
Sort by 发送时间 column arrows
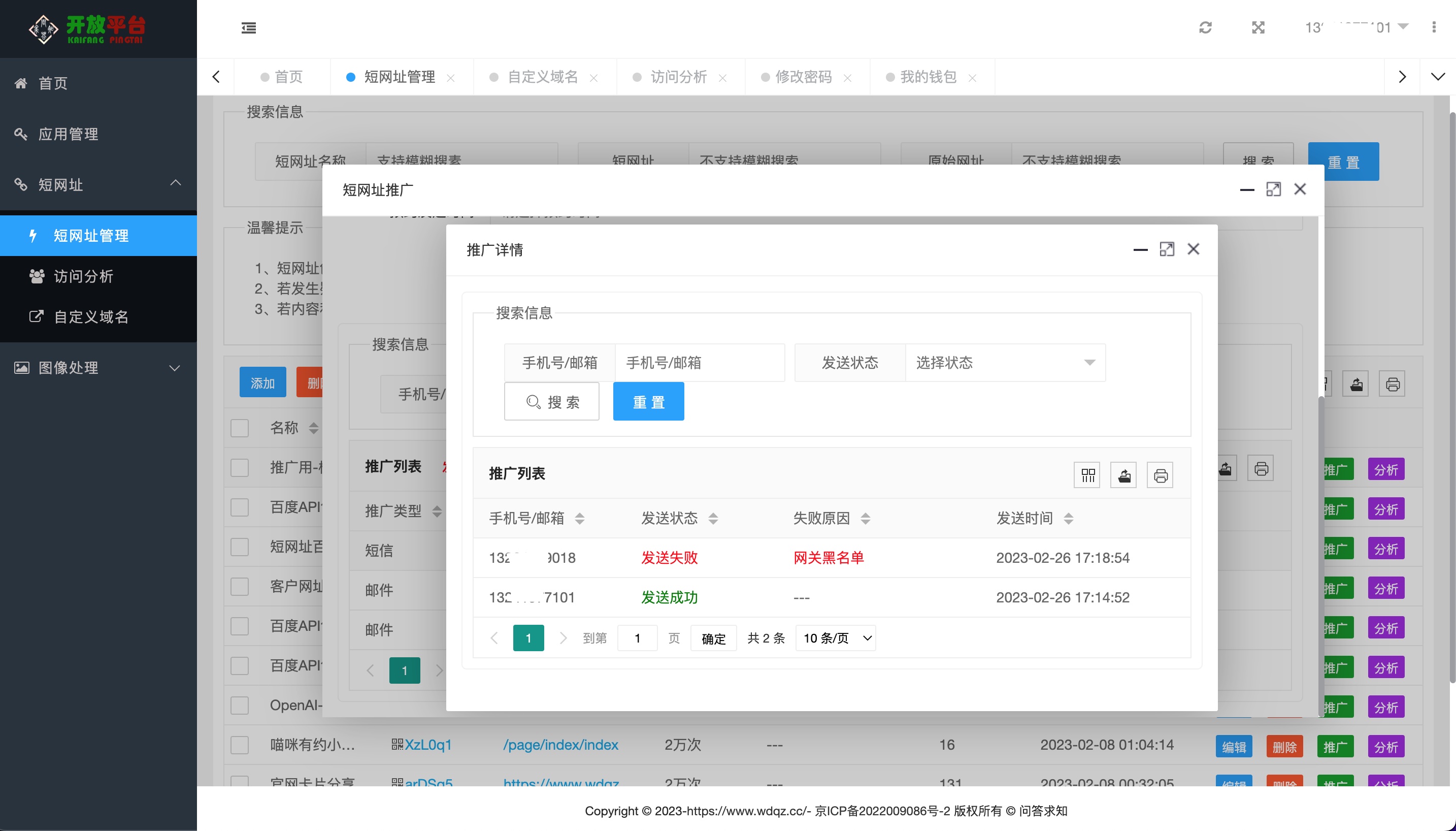coord(1069,518)
